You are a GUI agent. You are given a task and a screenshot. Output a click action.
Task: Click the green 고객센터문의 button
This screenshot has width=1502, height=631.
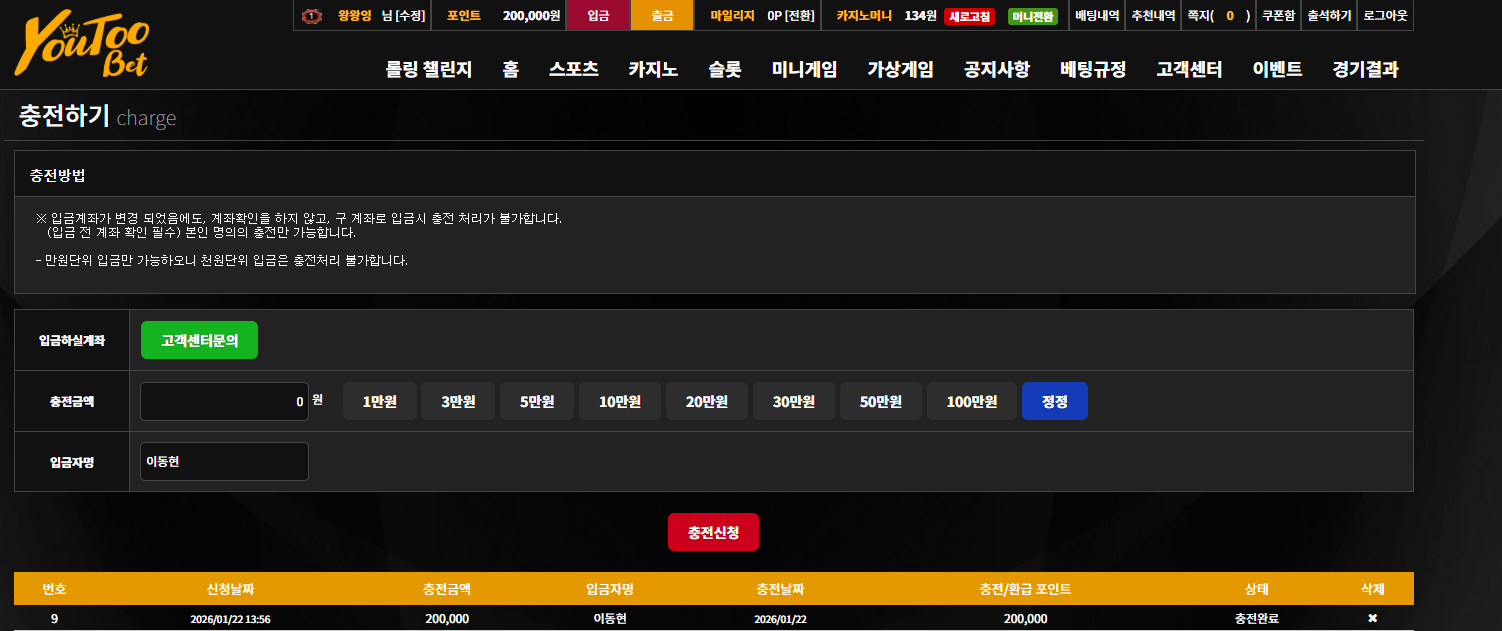click(x=199, y=340)
